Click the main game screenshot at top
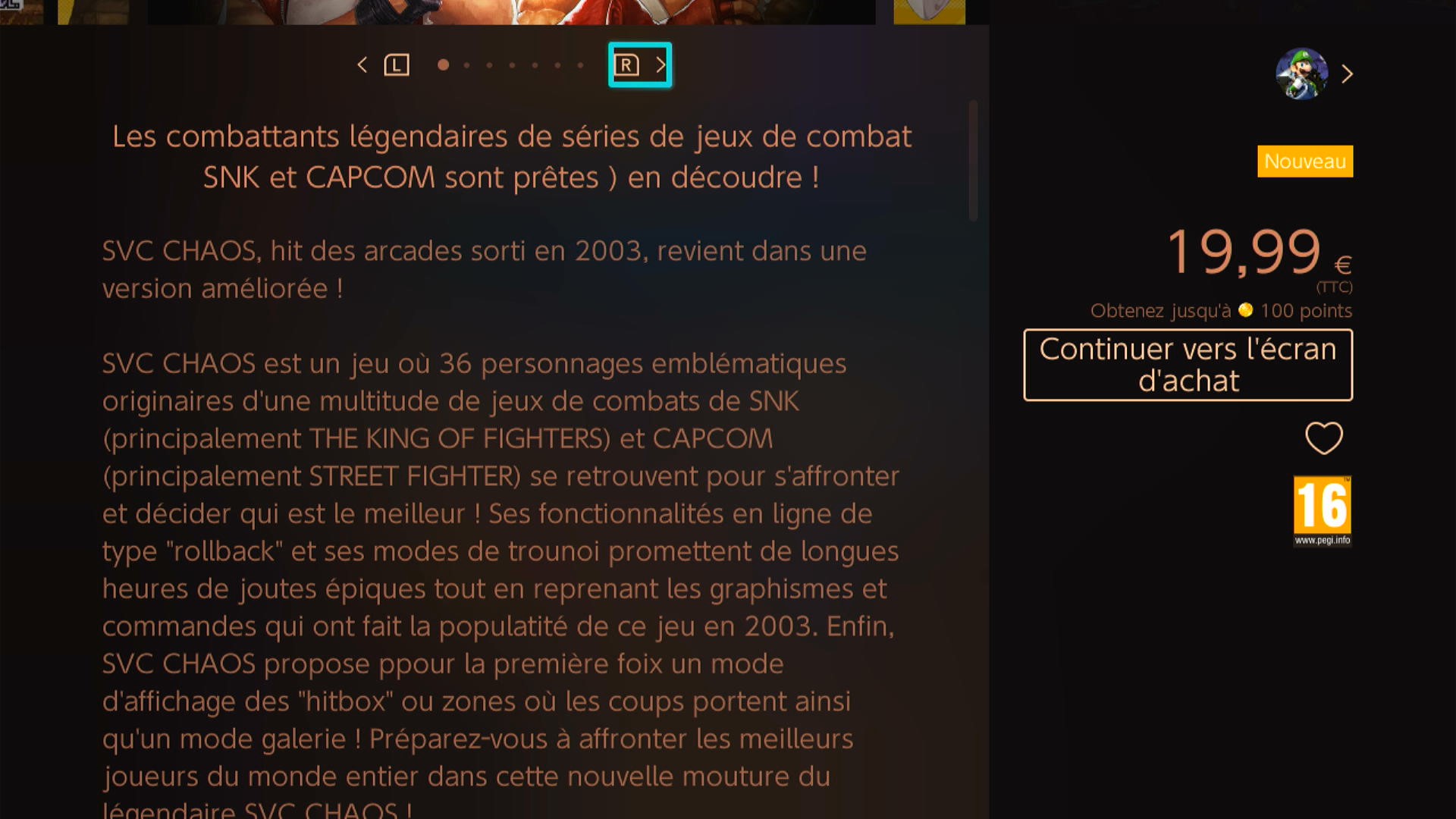Image resolution: width=1456 pixels, height=819 pixels. click(x=511, y=11)
